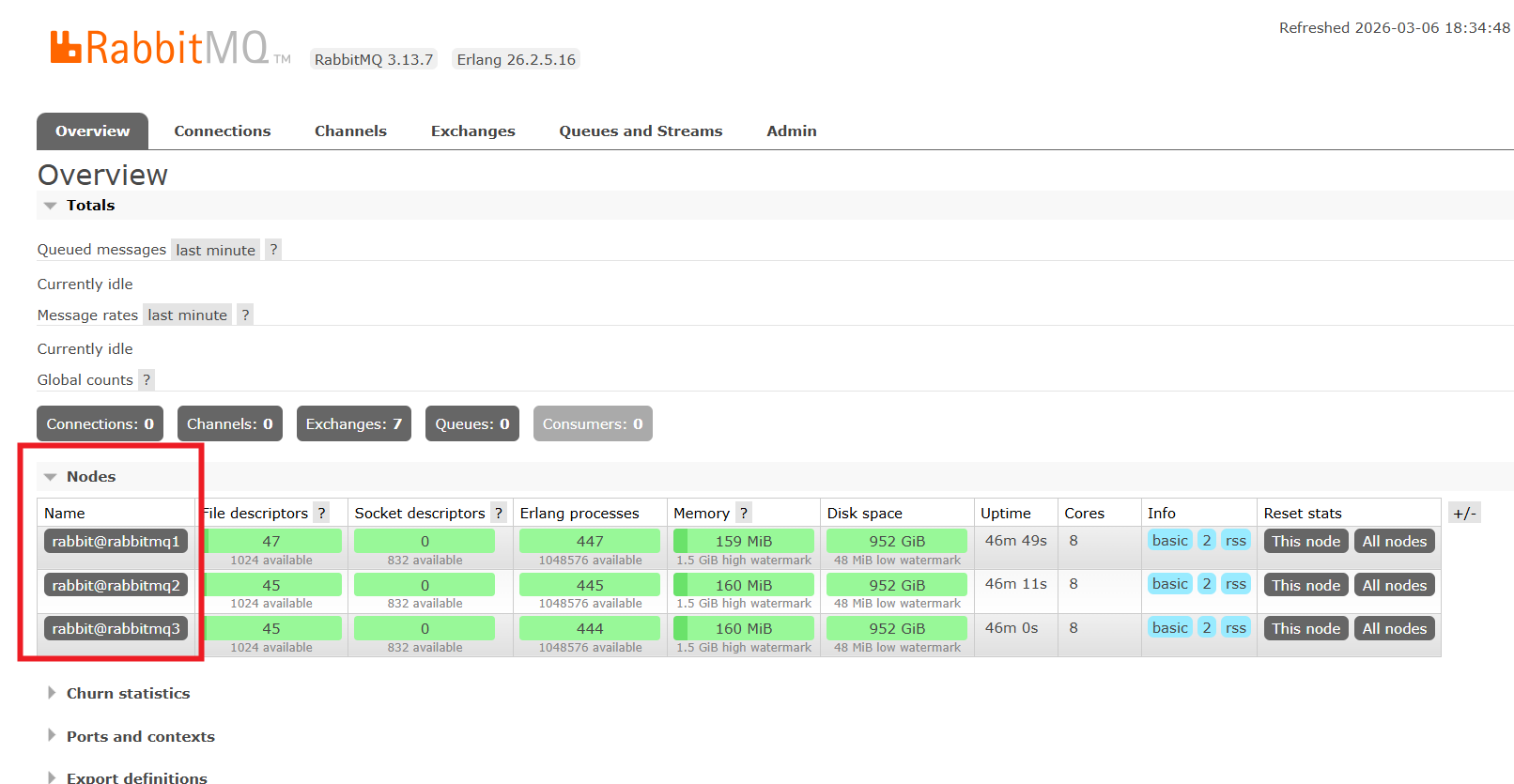Click the Name column header
Screen dimensions: 1514x784
coord(65,513)
